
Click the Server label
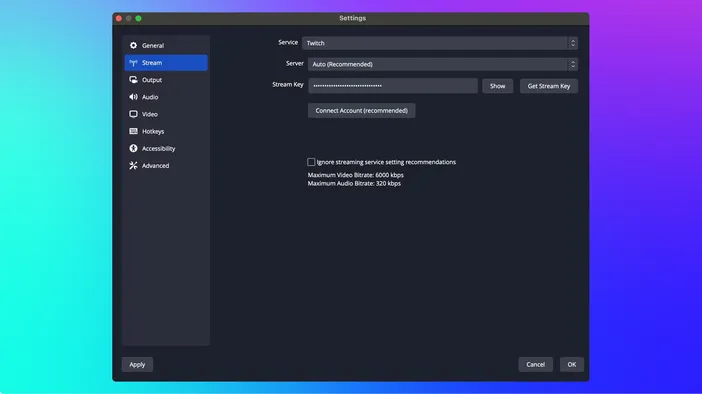295,64
